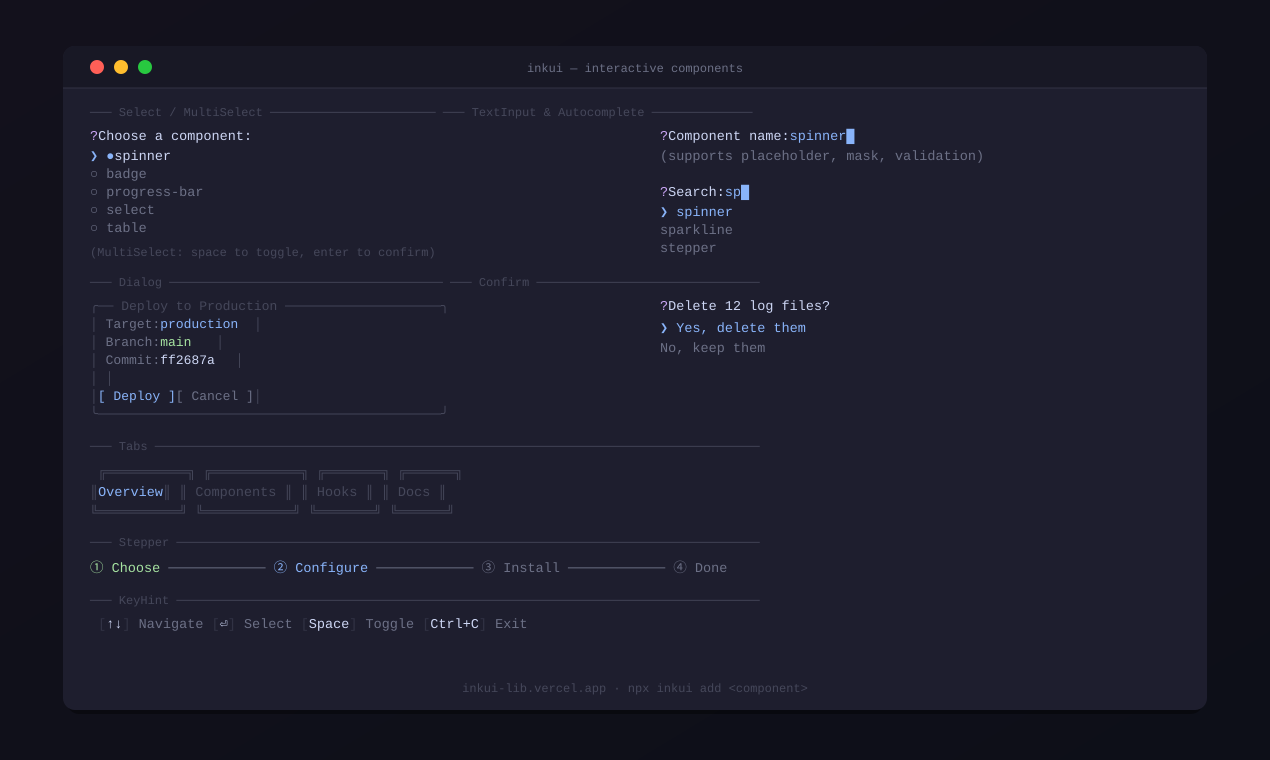The image size is (1270, 760).
Task: Click the main branch value
Action: [x=176, y=343]
